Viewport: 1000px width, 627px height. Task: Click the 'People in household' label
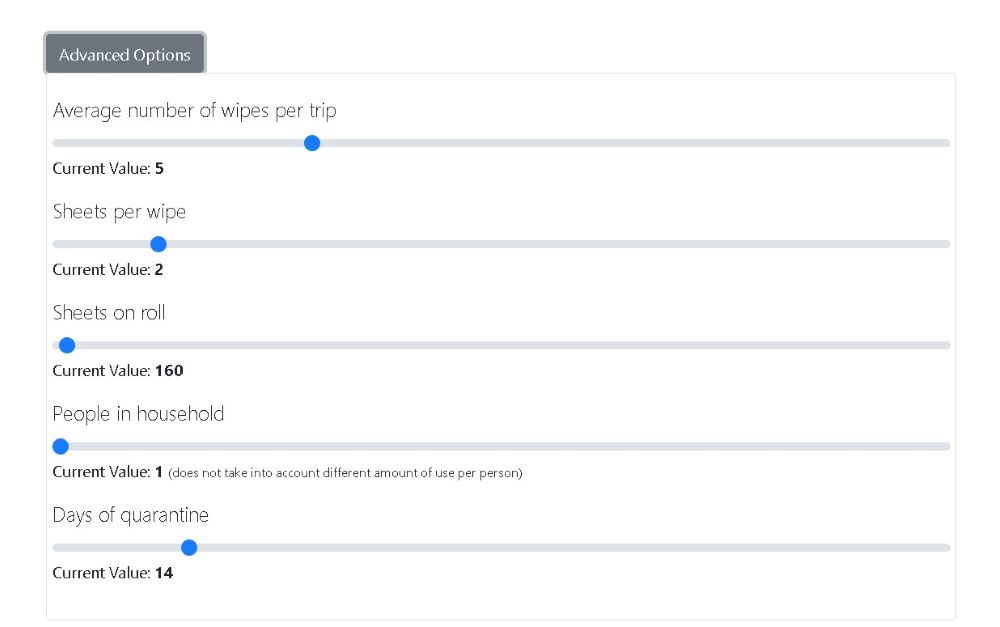pos(138,413)
